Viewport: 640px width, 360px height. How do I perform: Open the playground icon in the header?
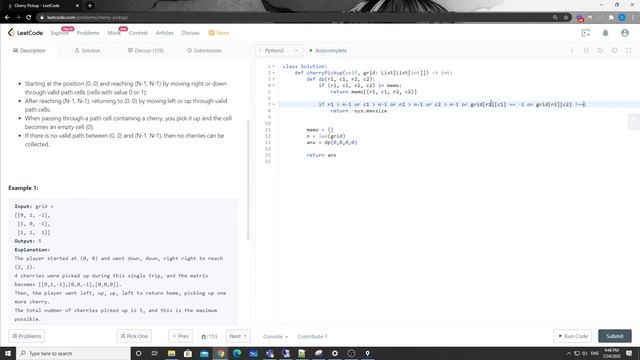586,33
